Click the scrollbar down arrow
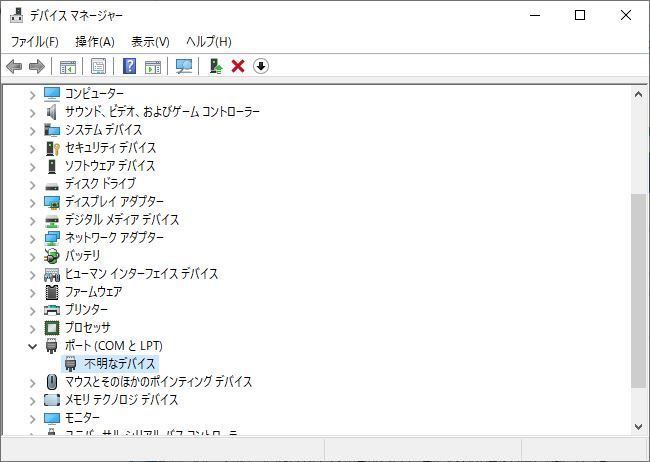 [x=638, y=426]
